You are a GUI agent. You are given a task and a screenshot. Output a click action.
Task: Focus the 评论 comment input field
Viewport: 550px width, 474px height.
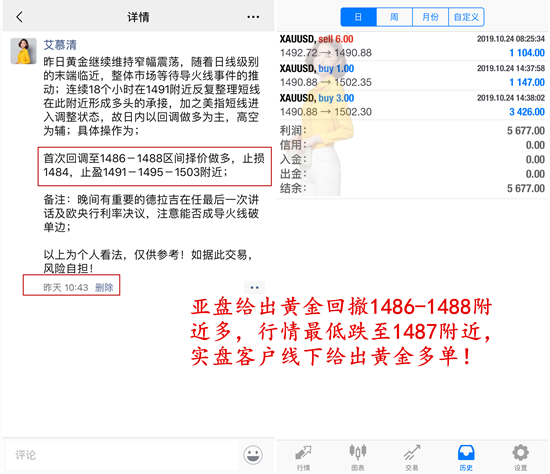(121, 455)
